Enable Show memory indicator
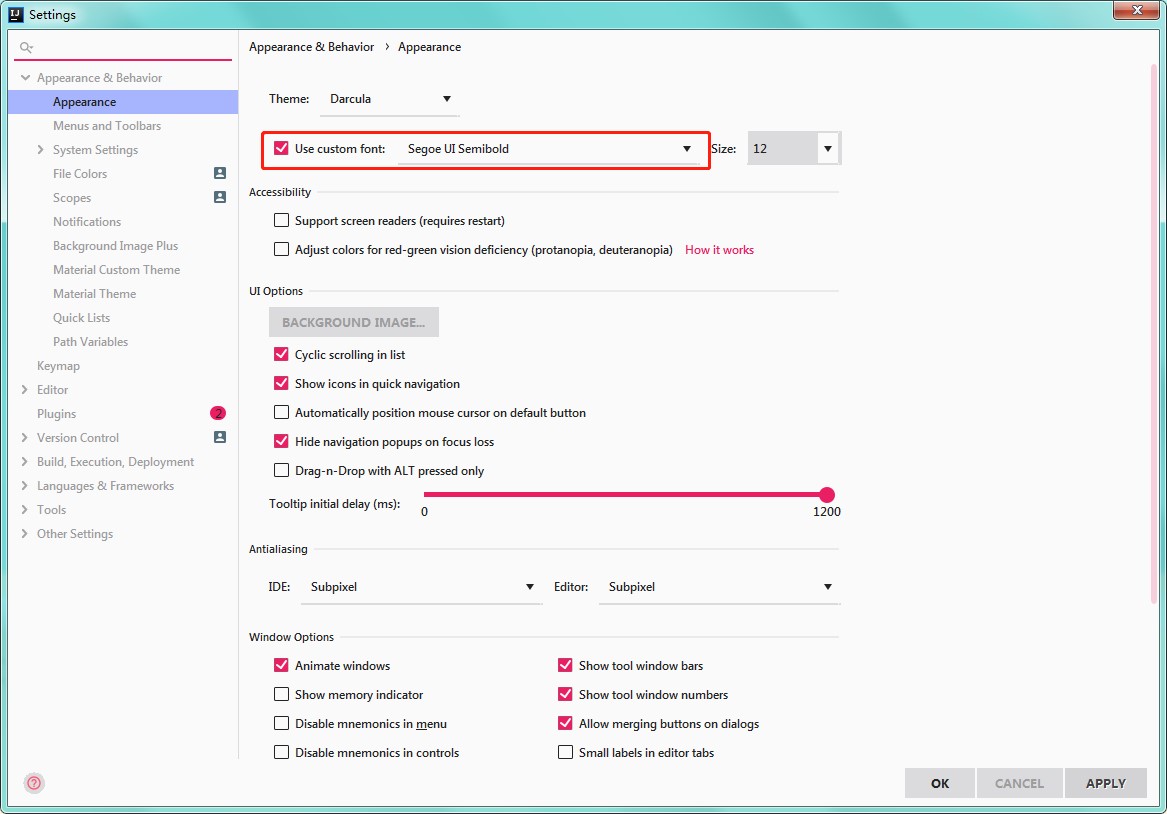This screenshot has width=1167, height=814. (x=281, y=694)
